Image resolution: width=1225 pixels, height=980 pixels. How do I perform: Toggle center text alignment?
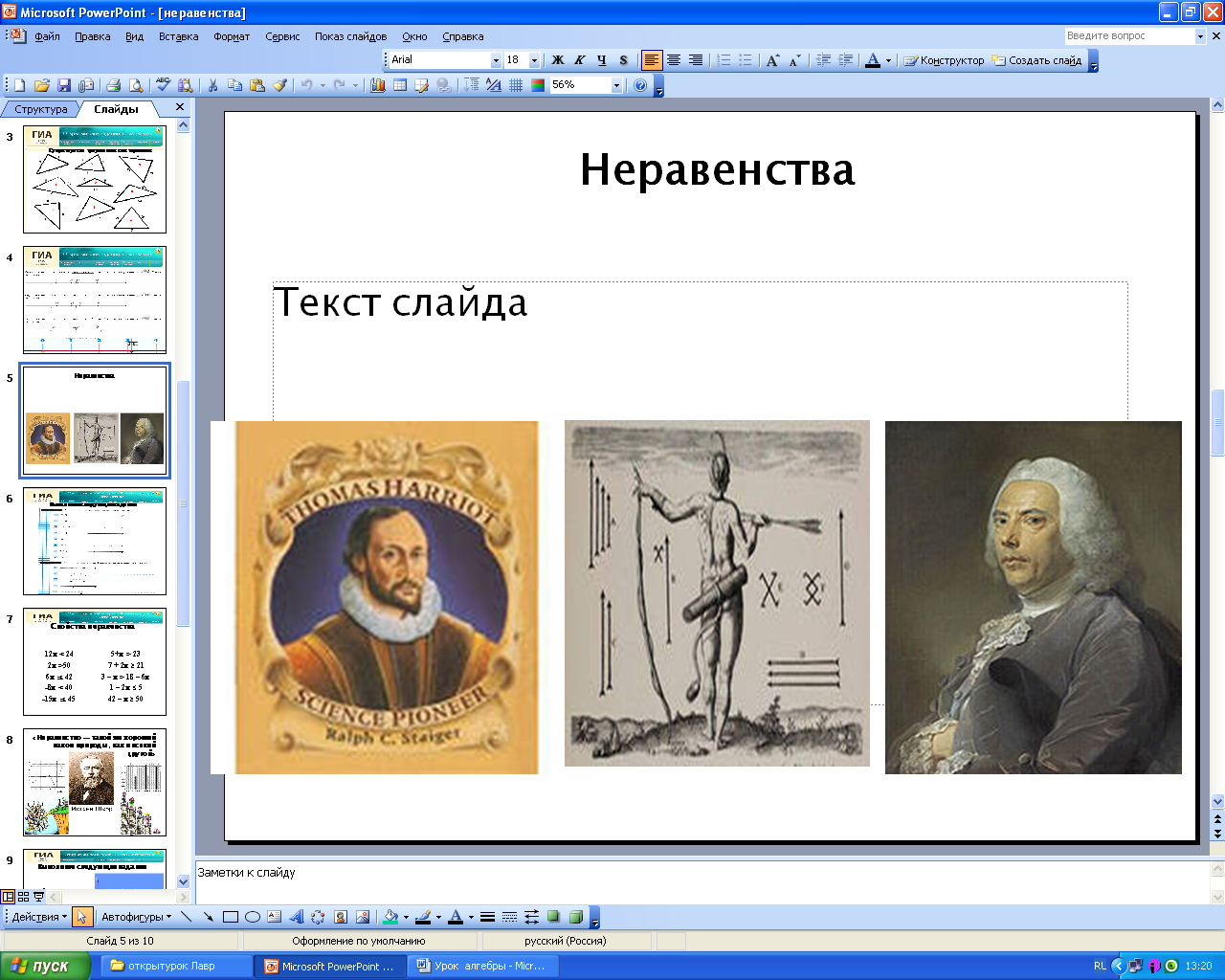pos(674,60)
